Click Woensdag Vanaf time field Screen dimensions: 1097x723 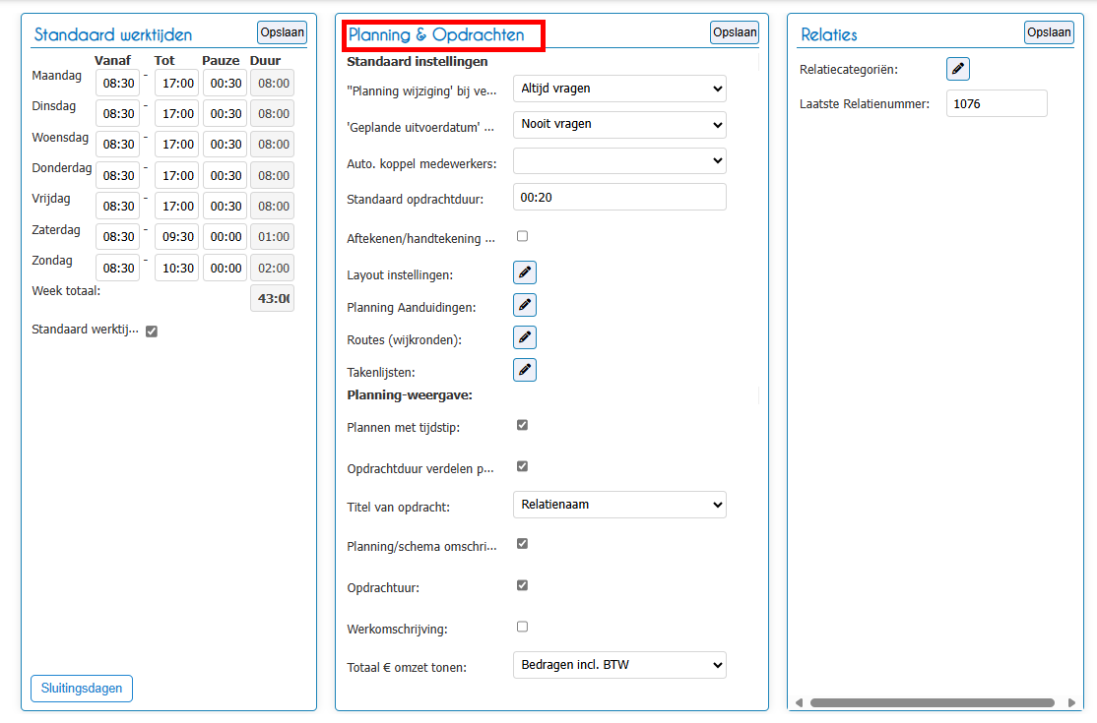click(118, 144)
